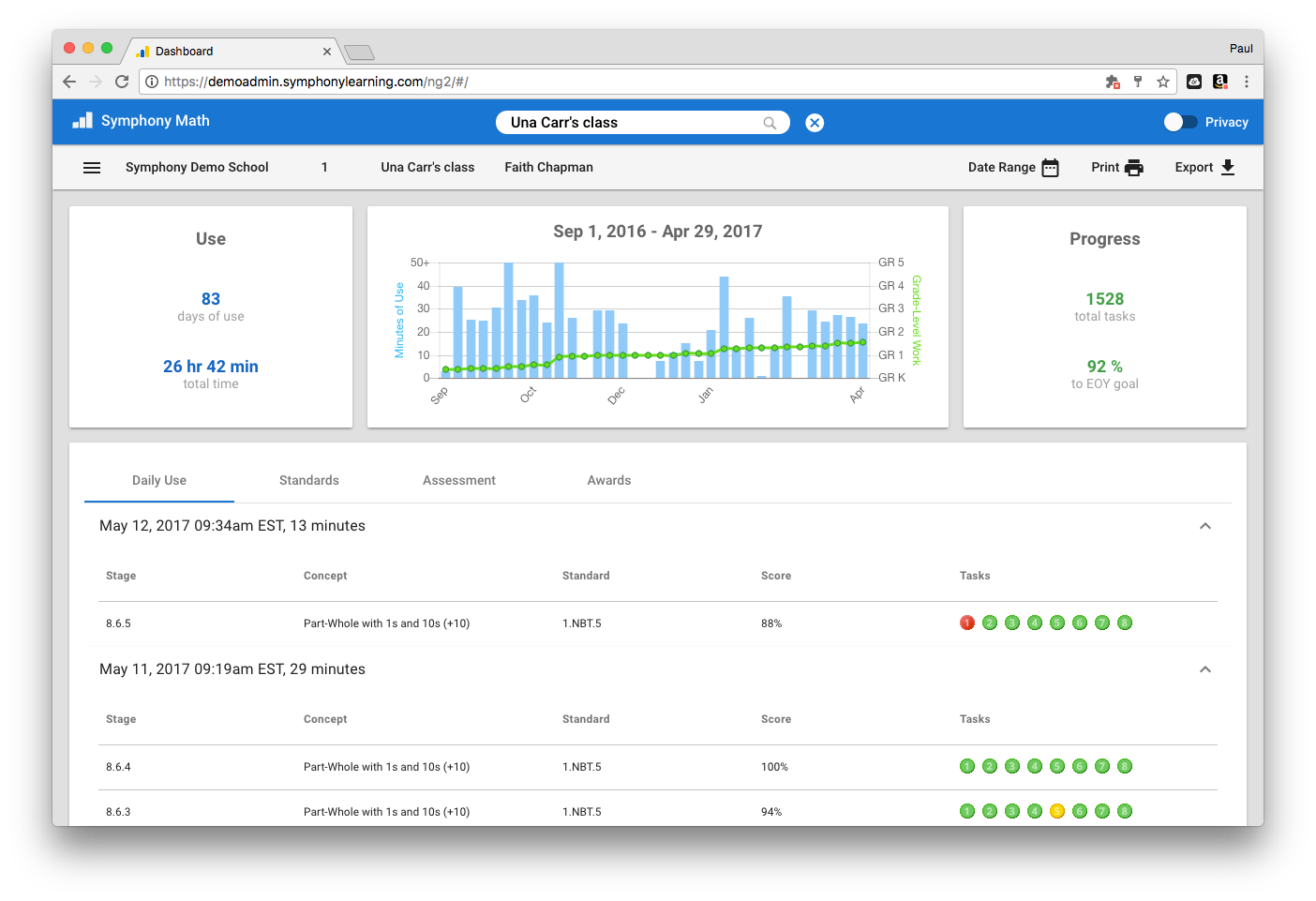Screen dimensions: 1316x901
Task: Close the Dashboard browser tab
Action: pyautogui.click(x=327, y=52)
